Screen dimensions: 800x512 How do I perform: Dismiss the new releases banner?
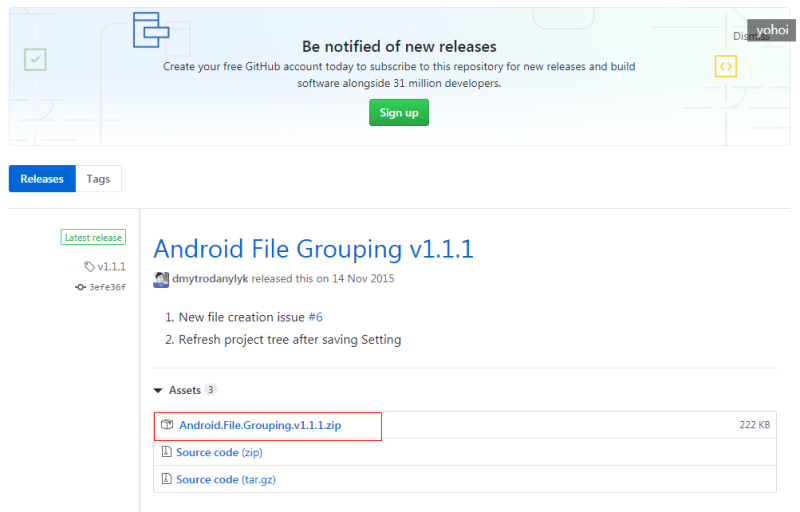751,36
